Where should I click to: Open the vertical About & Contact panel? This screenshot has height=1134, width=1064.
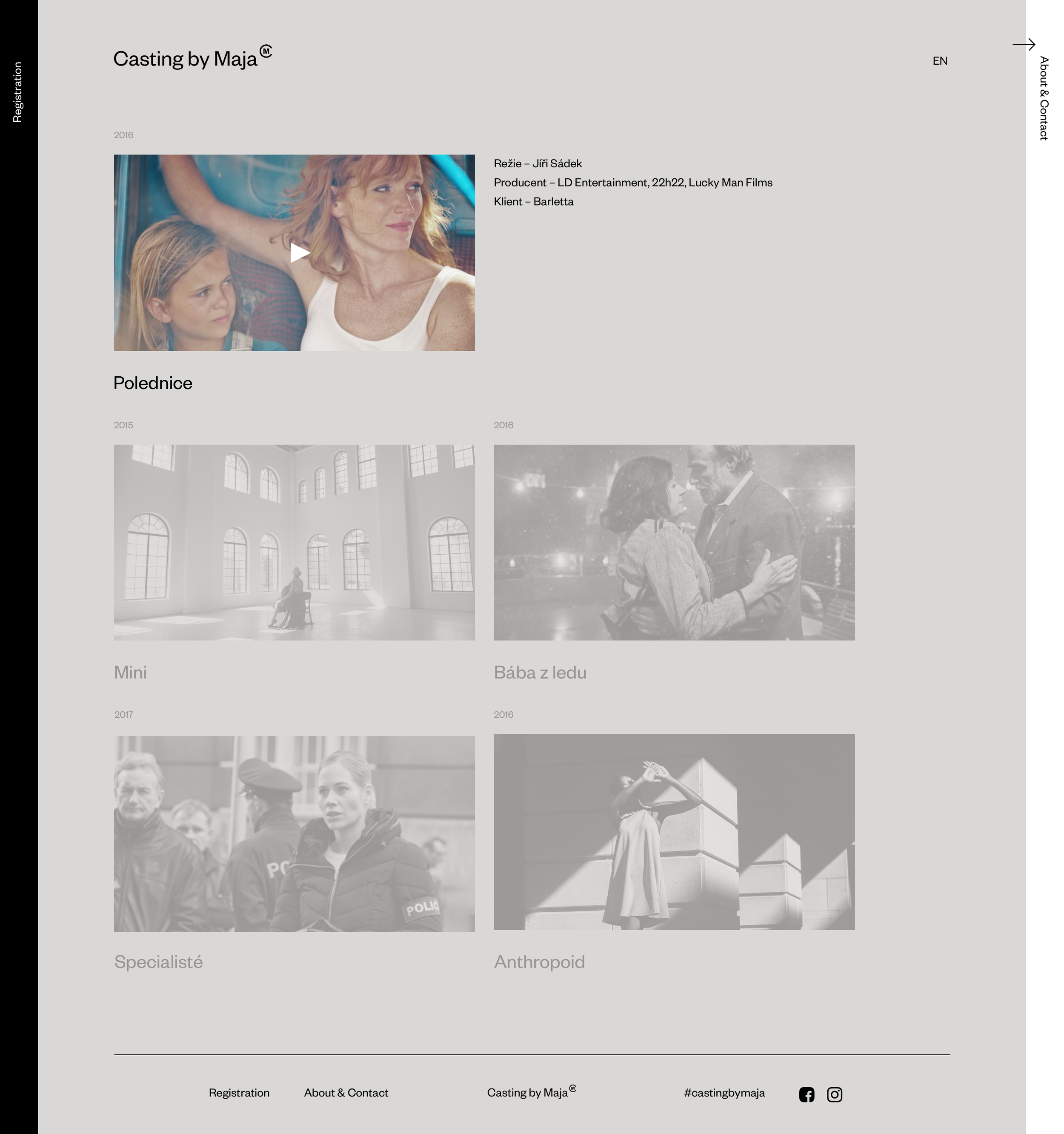[x=1044, y=98]
